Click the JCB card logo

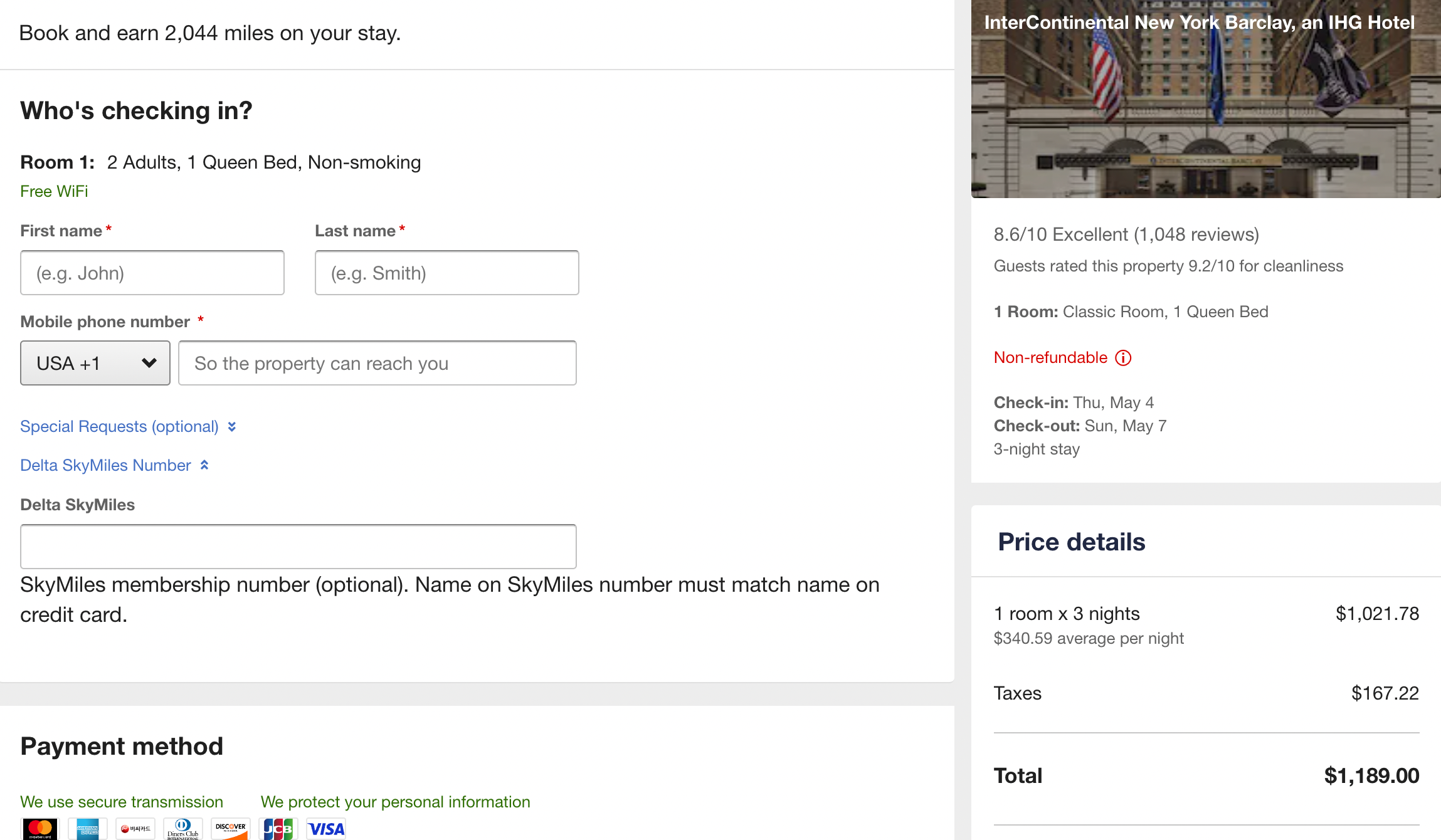coord(278,829)
